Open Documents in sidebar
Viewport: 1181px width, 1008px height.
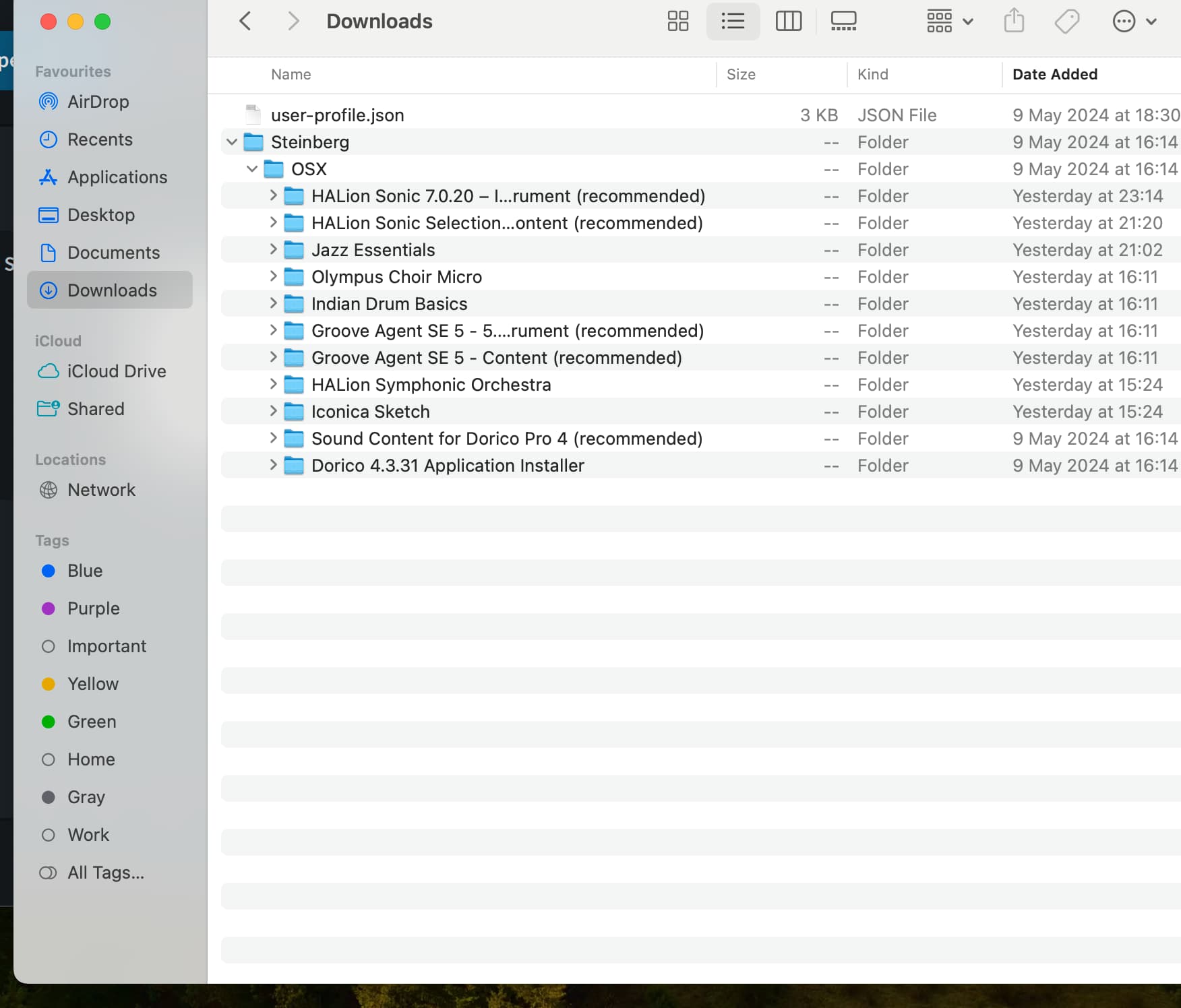click(x=110, y=253)
